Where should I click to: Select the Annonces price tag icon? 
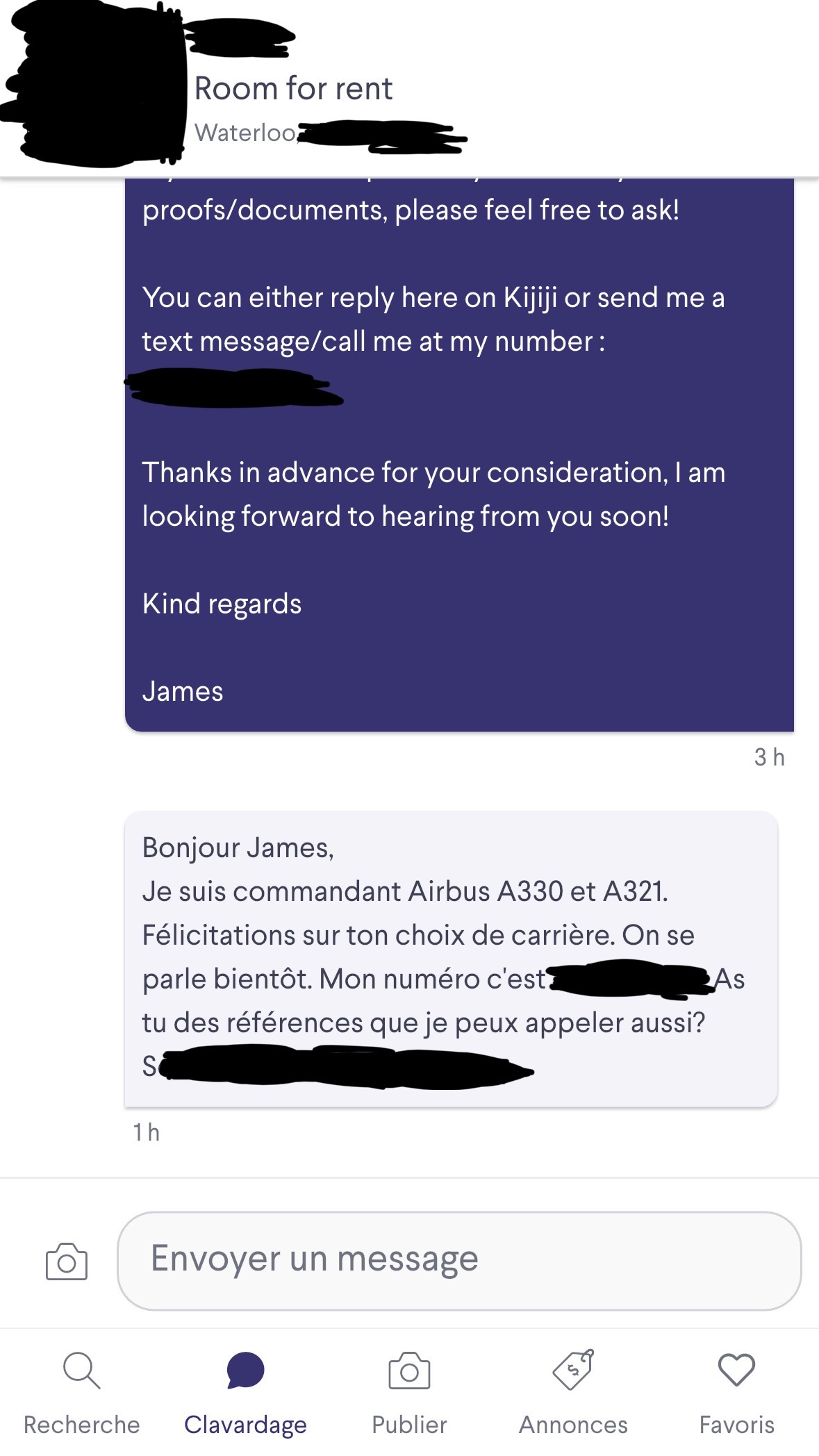[573, 1370]
